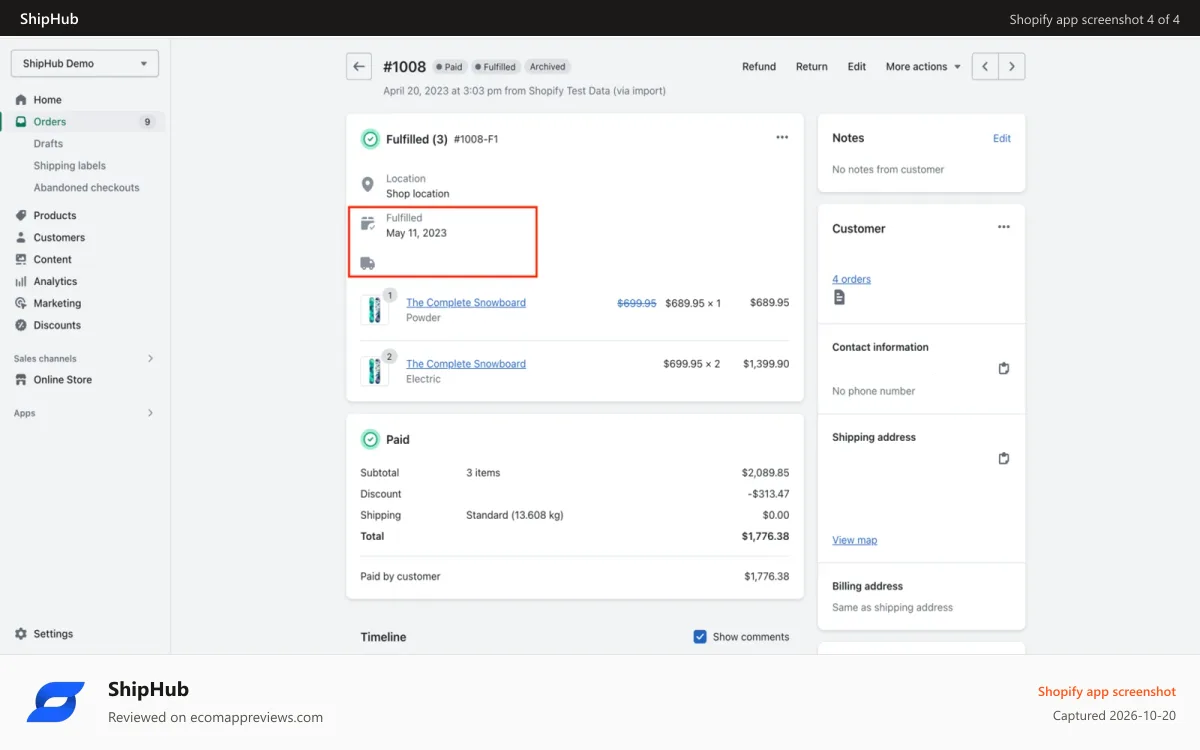The width and height of the screenshot is (1200, 750).
Task: Open the ShipHub Demo store selector
Action: tap(84, 63)
